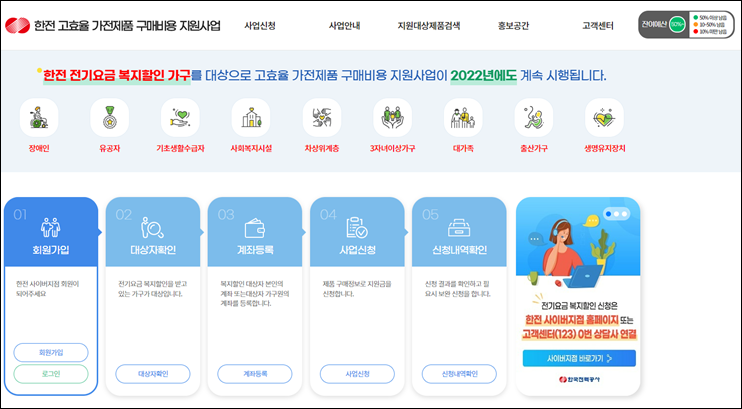Click the 사이버지점 바로가기 button
The height and width of the screenshot is (409, 742).
(579, 358)
